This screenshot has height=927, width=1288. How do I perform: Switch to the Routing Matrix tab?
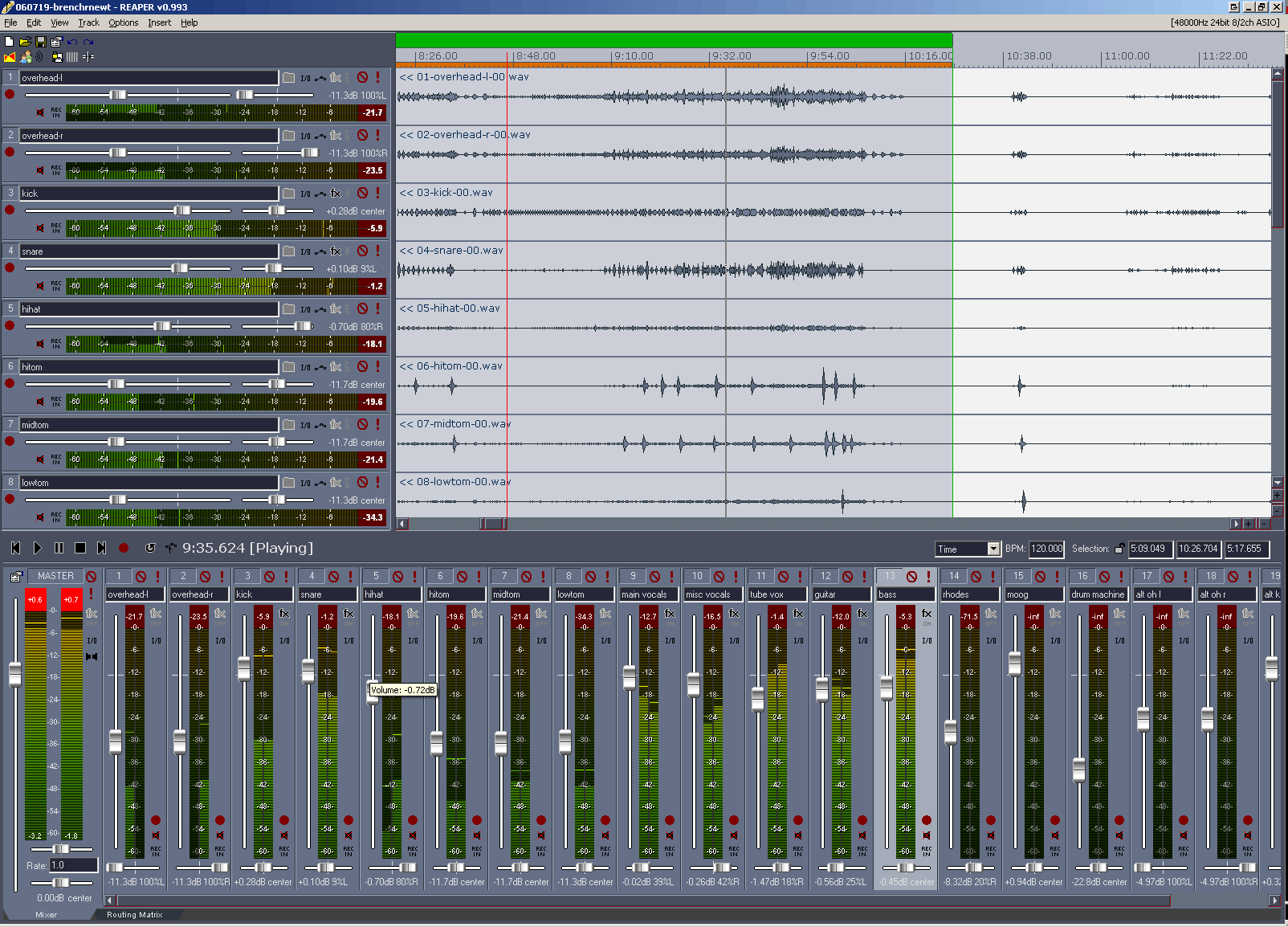135,915
